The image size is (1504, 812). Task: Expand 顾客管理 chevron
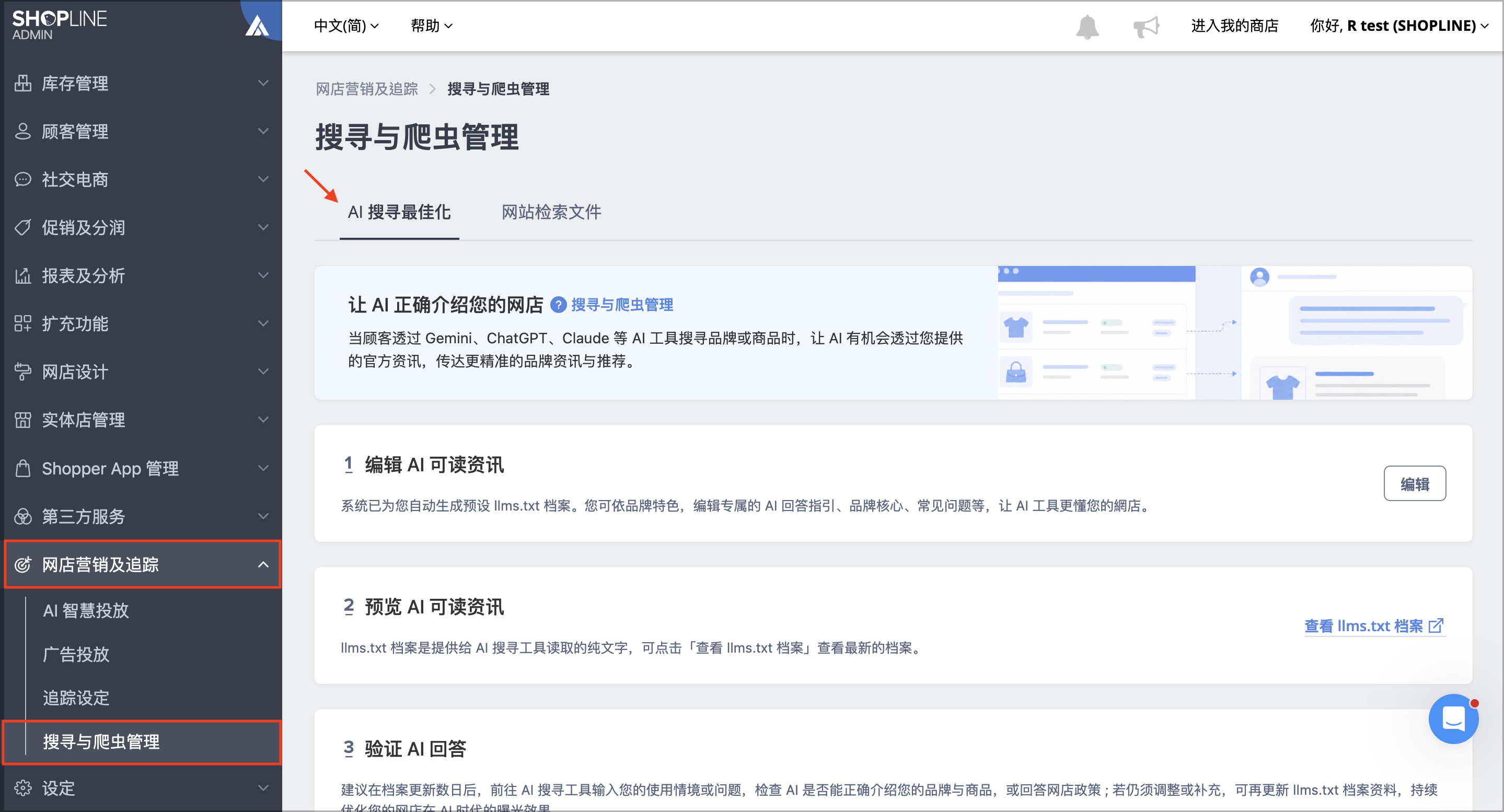[x=263, y=131]
